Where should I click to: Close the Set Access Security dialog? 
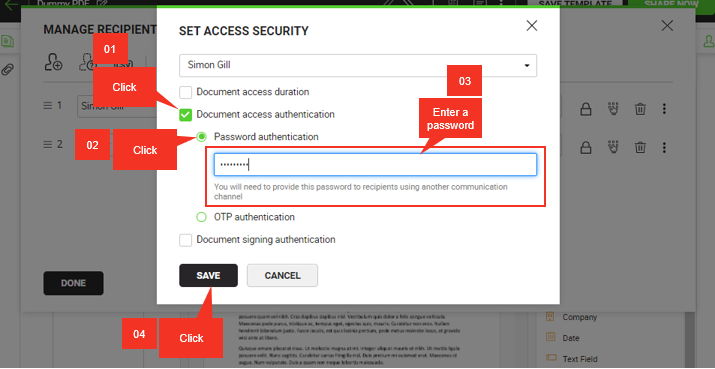pos(532,26)
